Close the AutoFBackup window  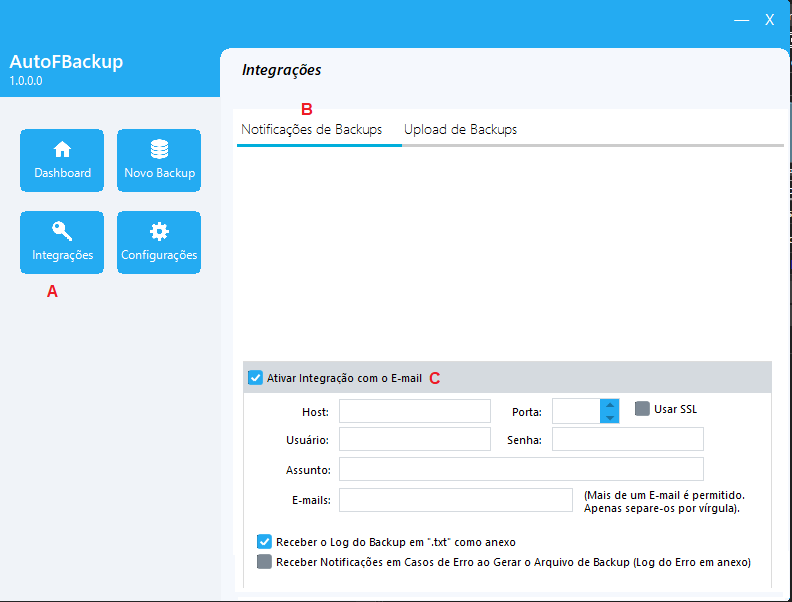pyautogui.click(x=769, y=20)
